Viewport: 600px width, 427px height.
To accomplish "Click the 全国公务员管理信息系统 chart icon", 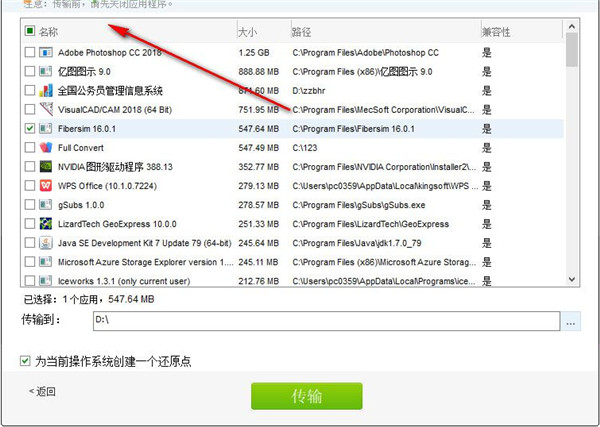I will point(46,90).
